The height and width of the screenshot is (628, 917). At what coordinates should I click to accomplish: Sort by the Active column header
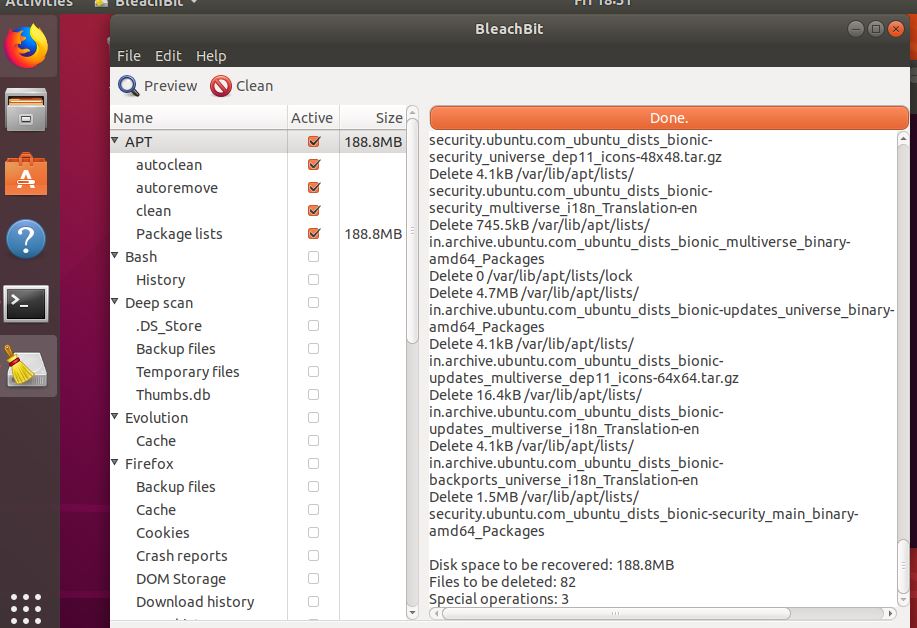click(x=312, y=118)
